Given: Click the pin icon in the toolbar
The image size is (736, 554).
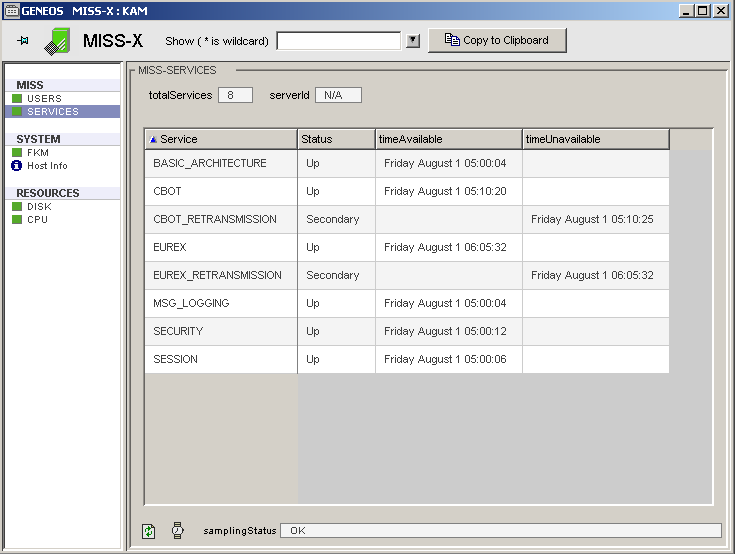Looking at the screenshot, I should (x=24, y=41).
